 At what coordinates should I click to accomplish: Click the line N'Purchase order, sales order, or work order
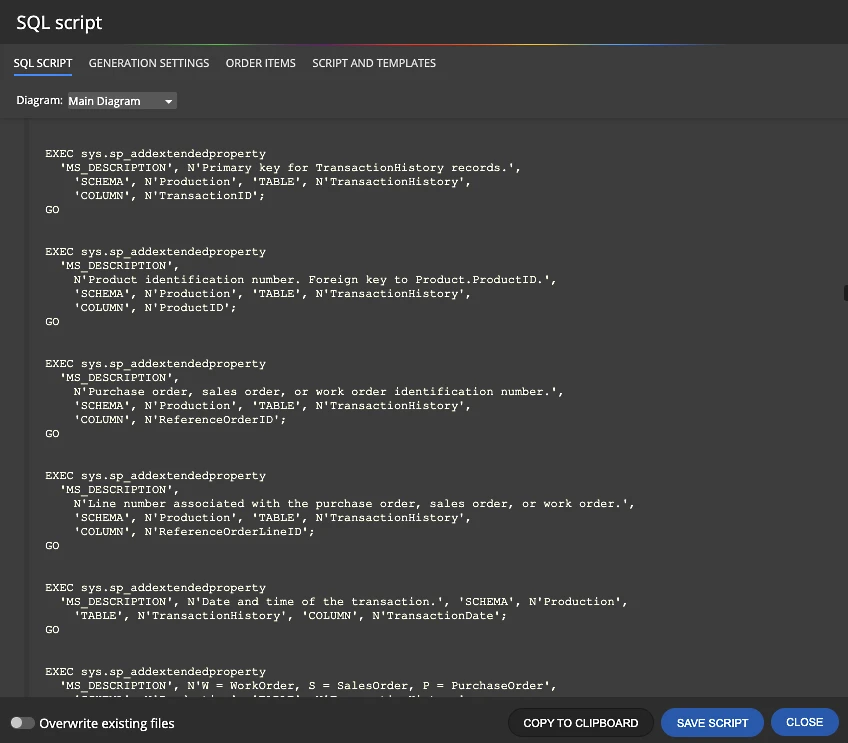(318, 392)
